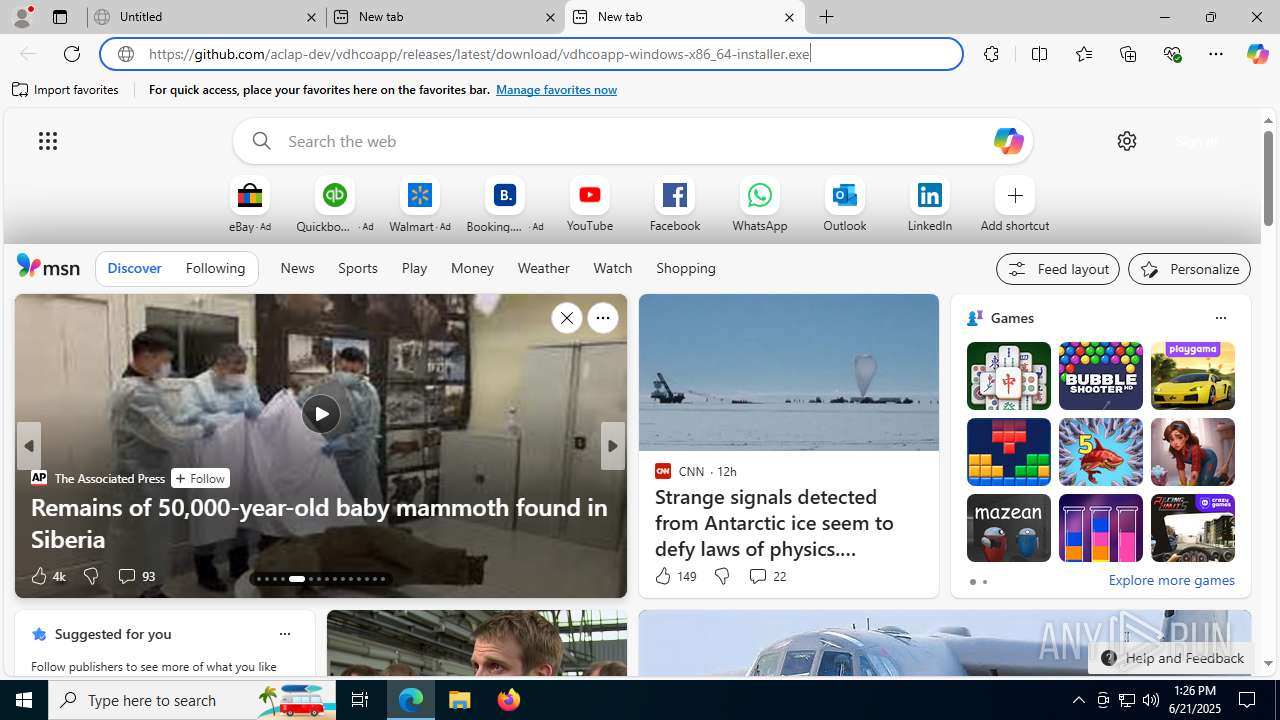Select the Following feed tab

(x=215, y=268)
